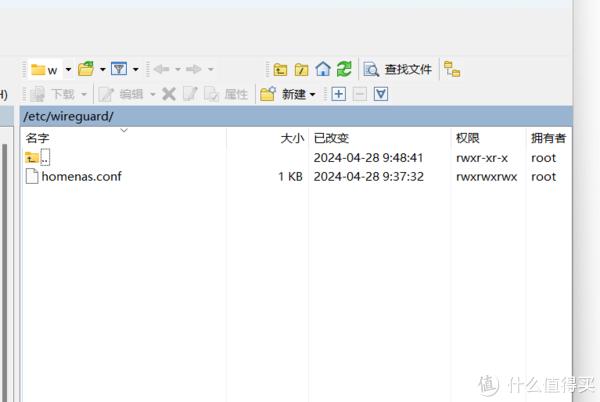Click the 属性 properties button

(226, 94)
